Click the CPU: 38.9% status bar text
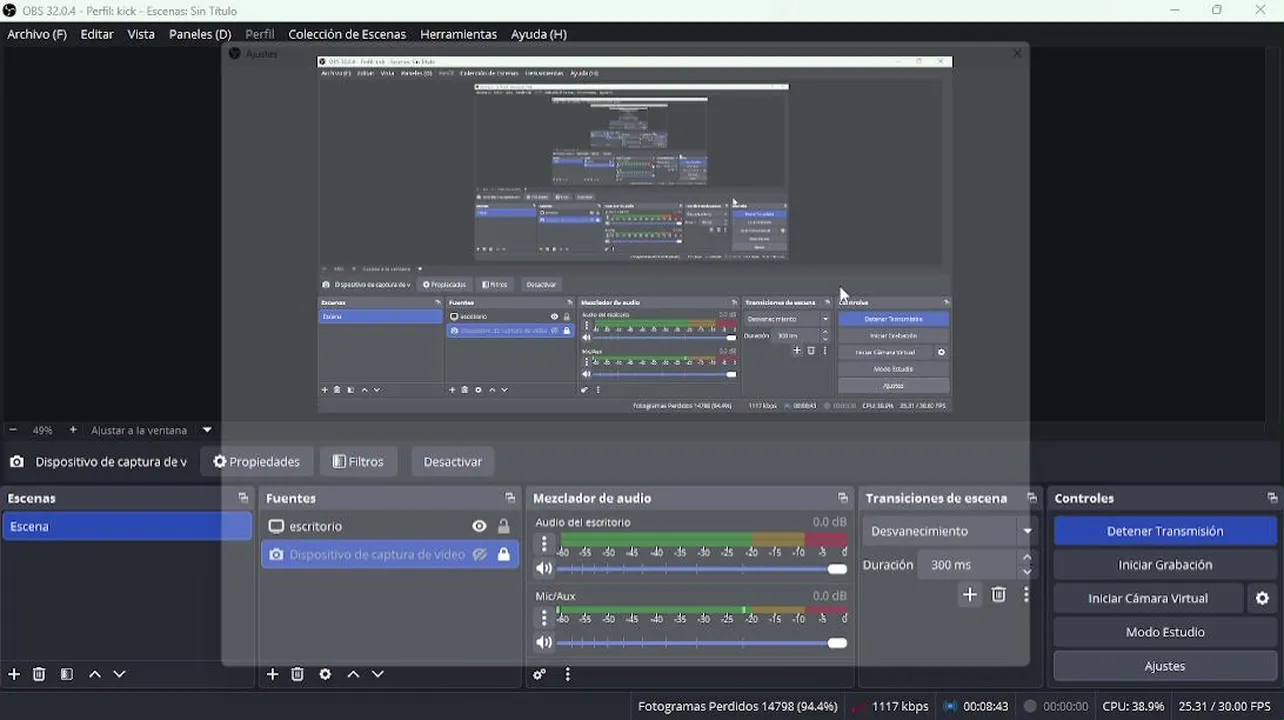The width and height of the screenshot is (1284, 720). coord(1133,706)
